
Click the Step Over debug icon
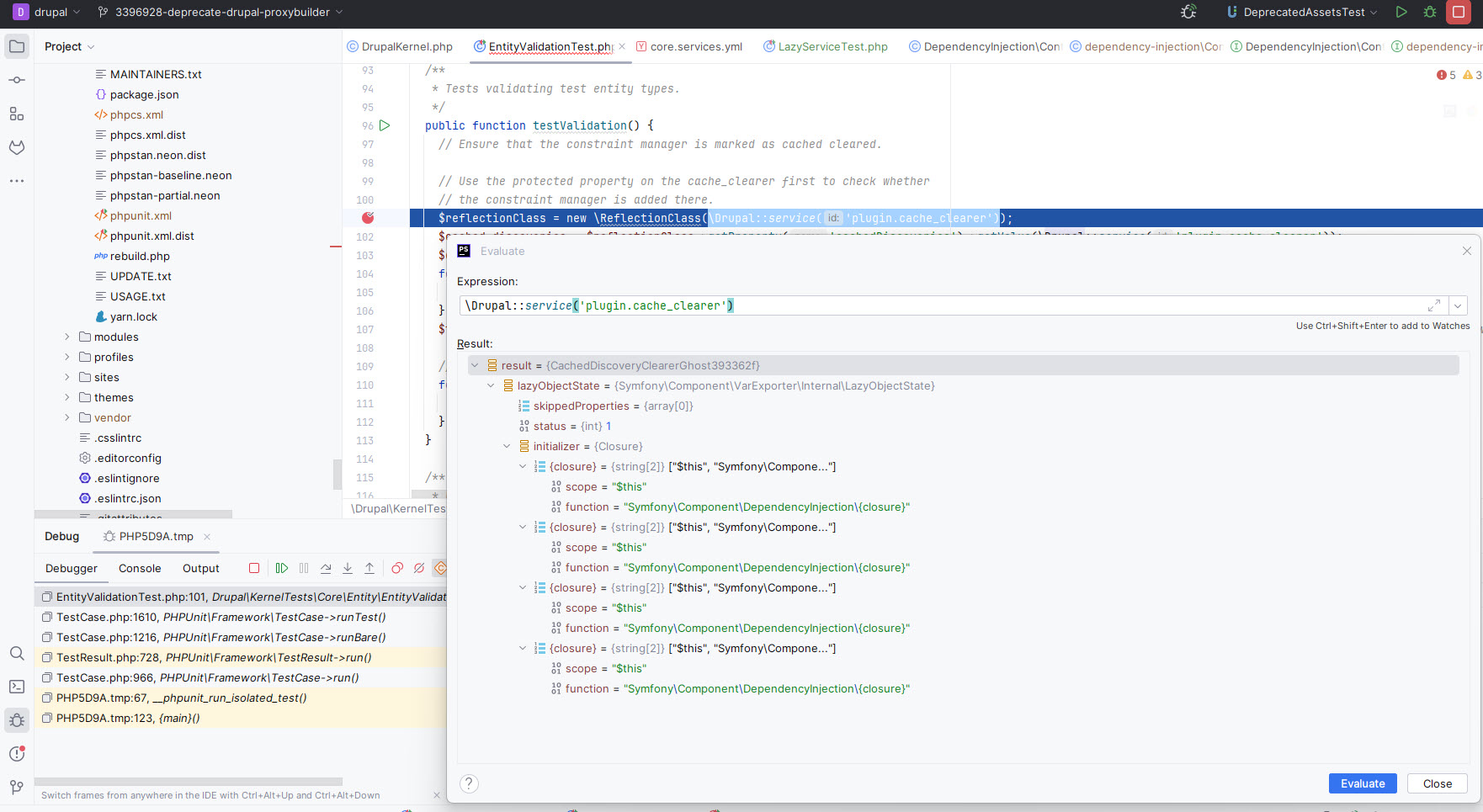coord(326,569)
